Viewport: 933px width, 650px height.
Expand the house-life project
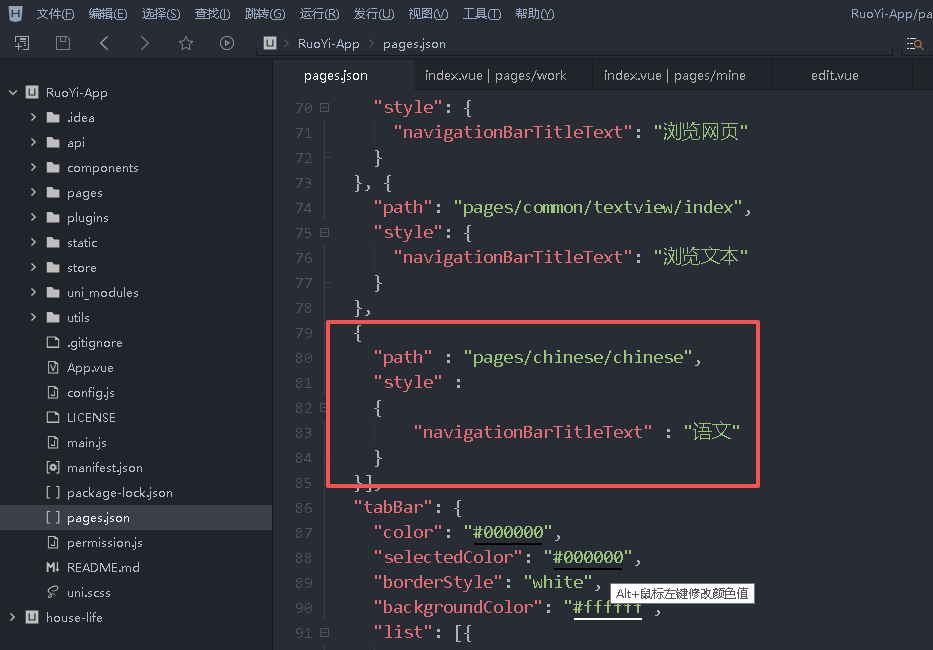pyautogui.click(x=13, y=618)
